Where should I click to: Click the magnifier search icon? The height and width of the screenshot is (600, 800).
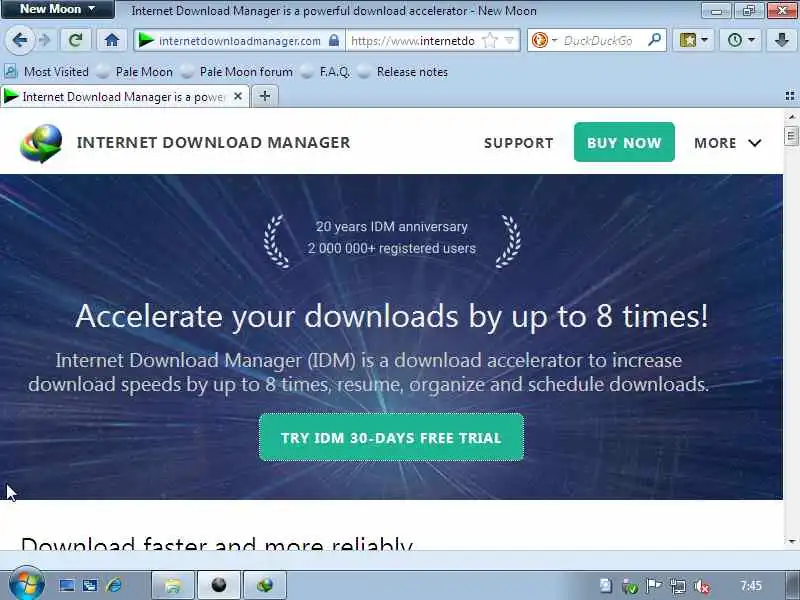655,39
